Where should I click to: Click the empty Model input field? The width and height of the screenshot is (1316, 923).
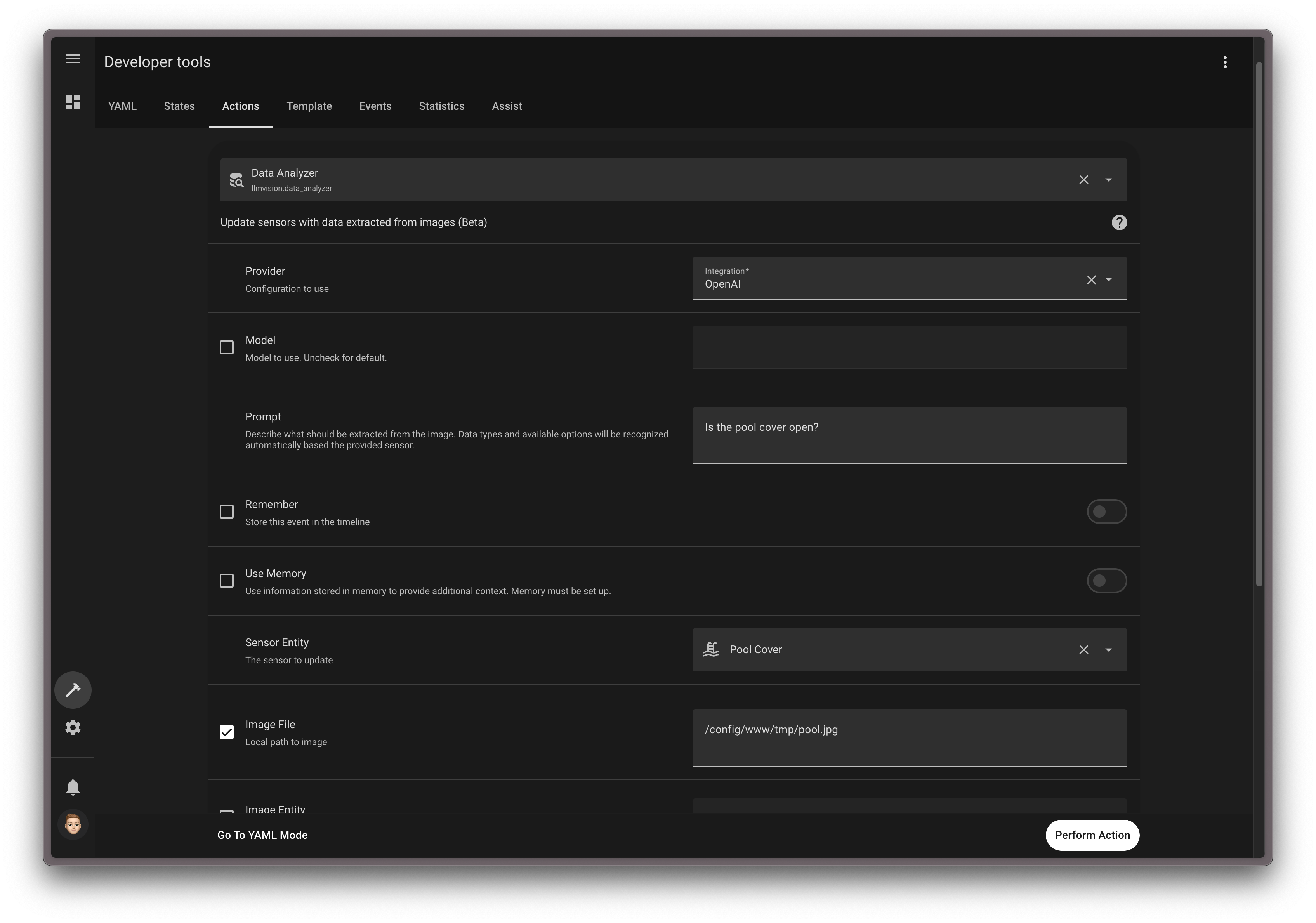coord(909,348)
